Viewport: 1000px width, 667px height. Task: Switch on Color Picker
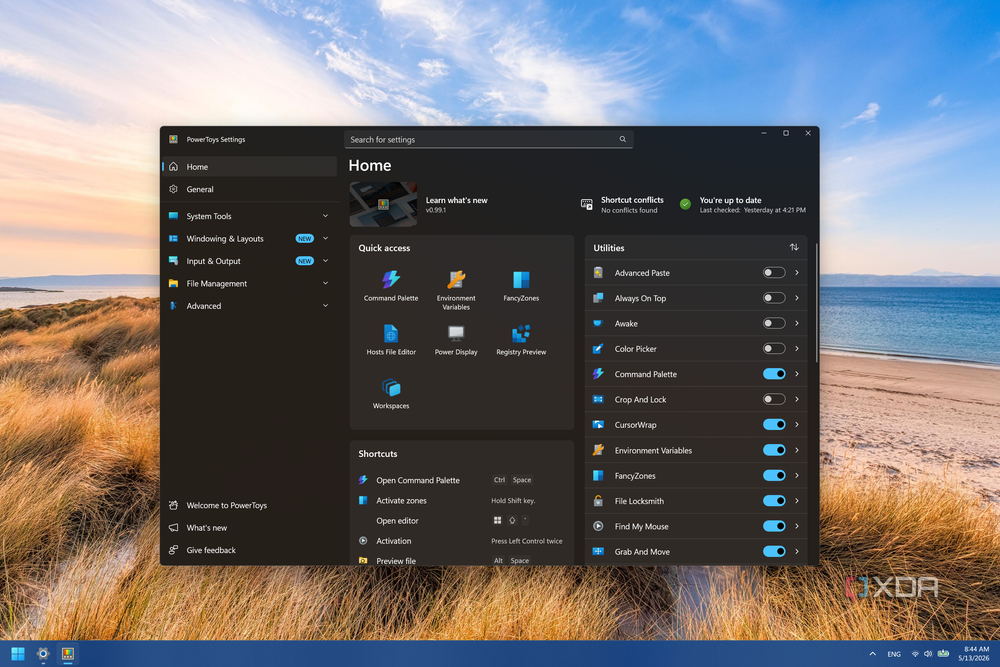774,349
